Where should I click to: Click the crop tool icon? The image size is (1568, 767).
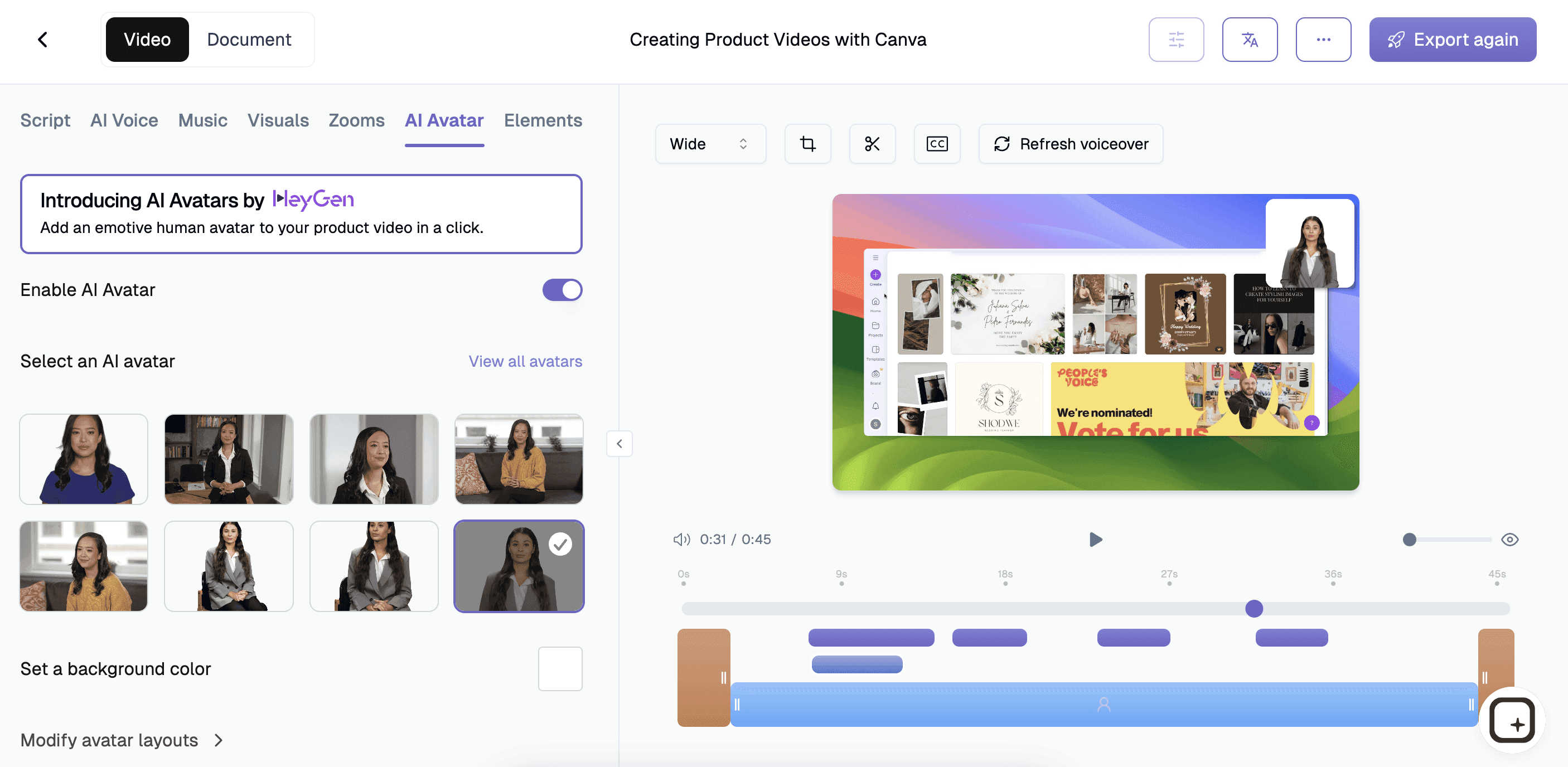807,144
